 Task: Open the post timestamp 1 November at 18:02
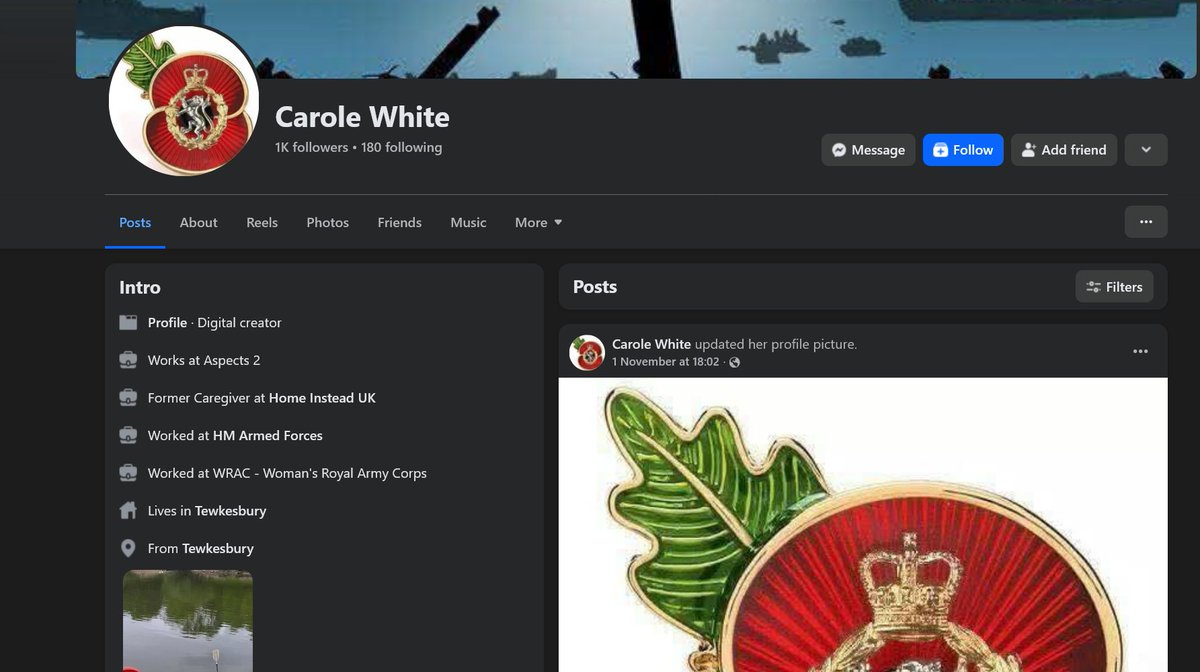click(666, 362)
